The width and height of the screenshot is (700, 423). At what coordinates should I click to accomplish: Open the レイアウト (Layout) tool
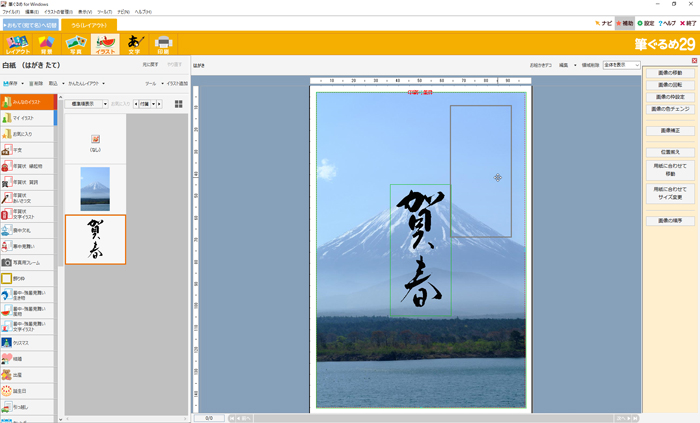click(x=17, y=43)
